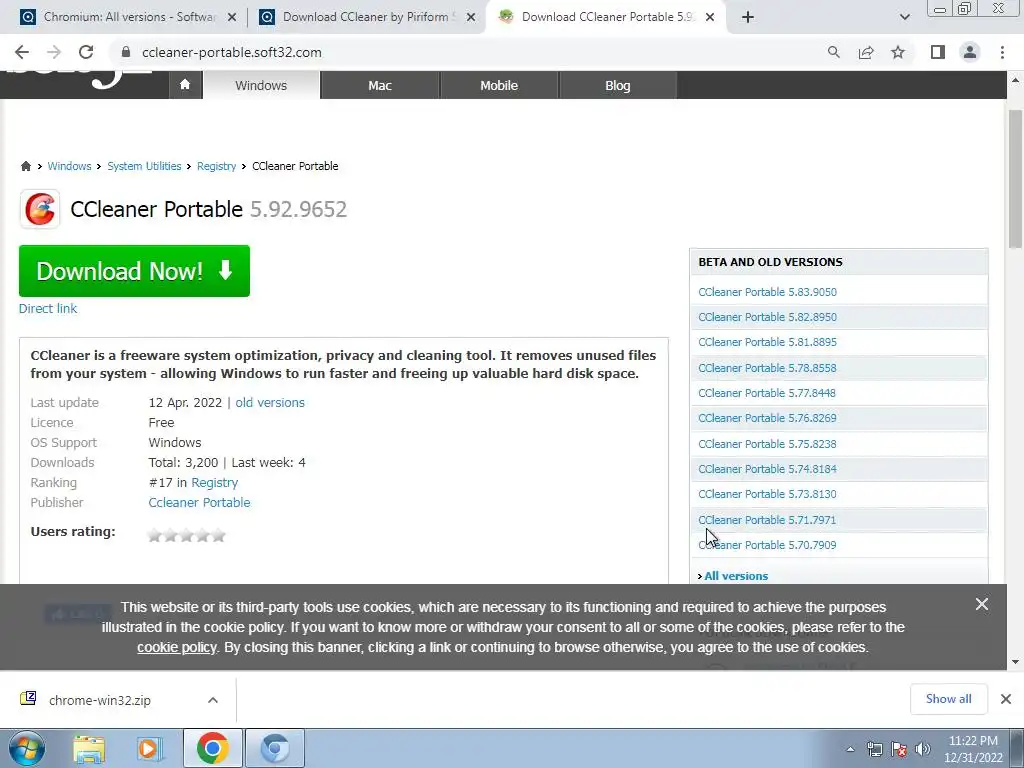Open Windows Explorer from taskbar
Screen dimensions: 1024x768
[89, 748]
